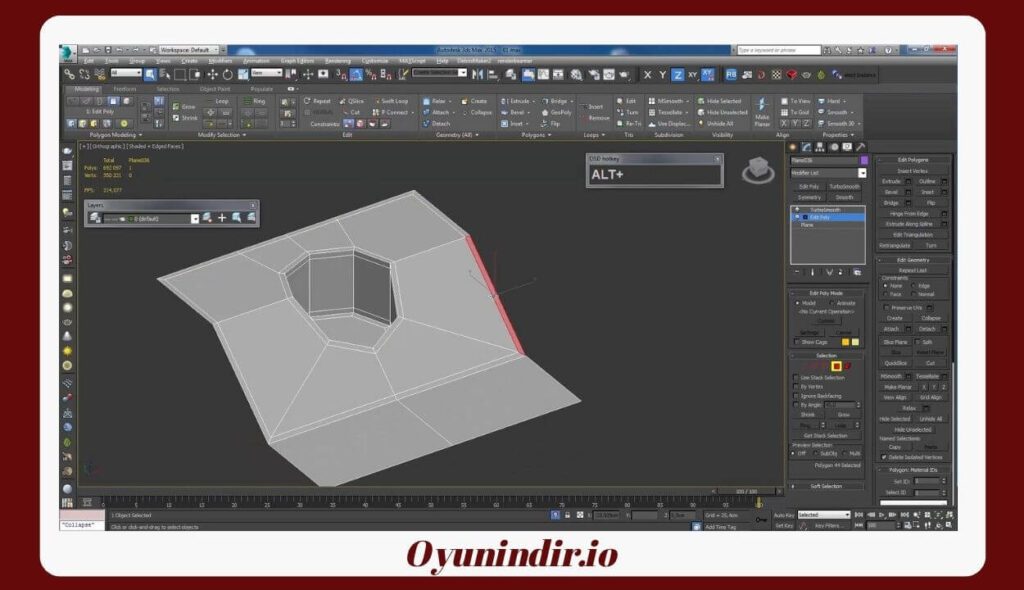Click Make Planar icon in ribbon
This screenshot has height=590, width=1024.
762,112
